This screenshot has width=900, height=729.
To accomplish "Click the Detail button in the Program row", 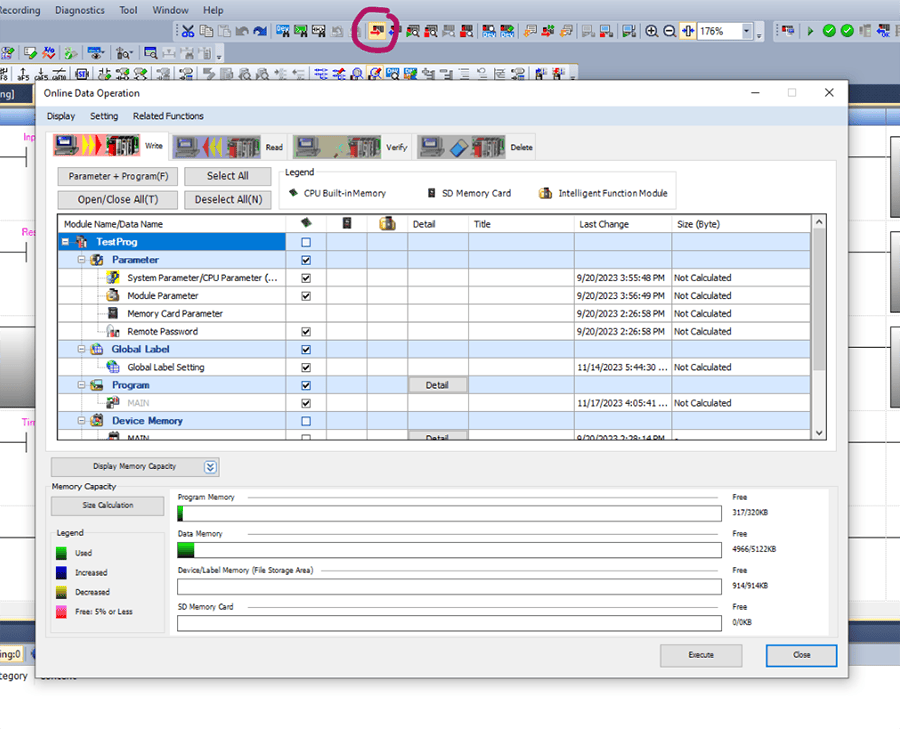I will [x=437, y=385].
